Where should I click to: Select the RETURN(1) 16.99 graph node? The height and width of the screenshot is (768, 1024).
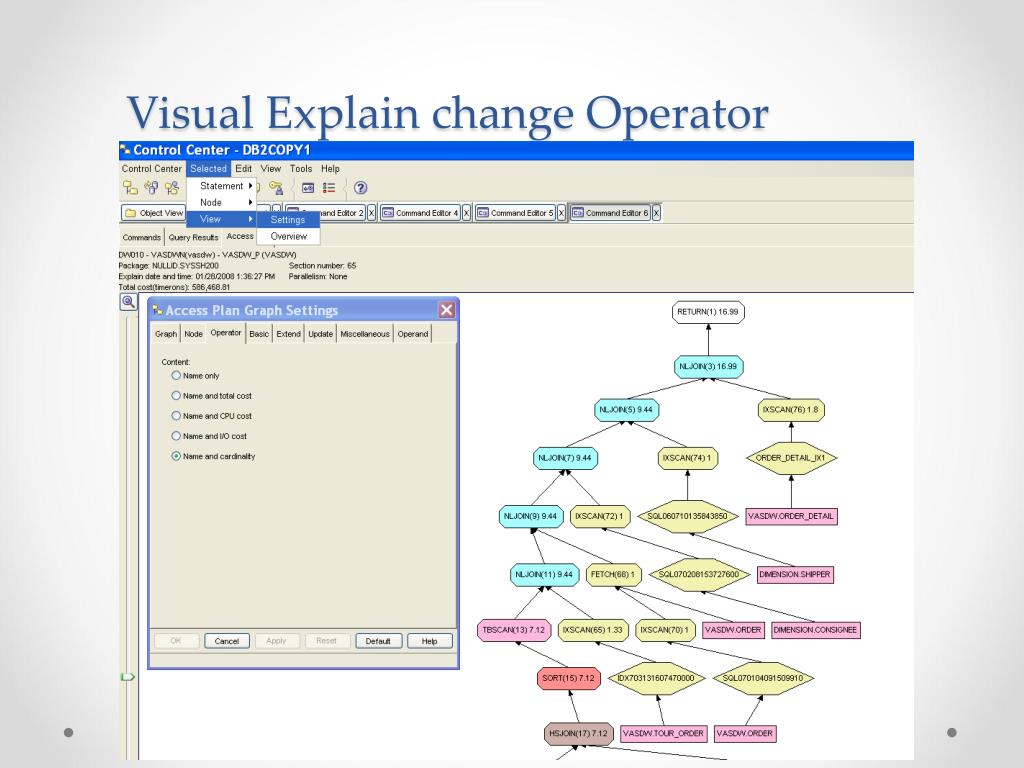[708, 312]
